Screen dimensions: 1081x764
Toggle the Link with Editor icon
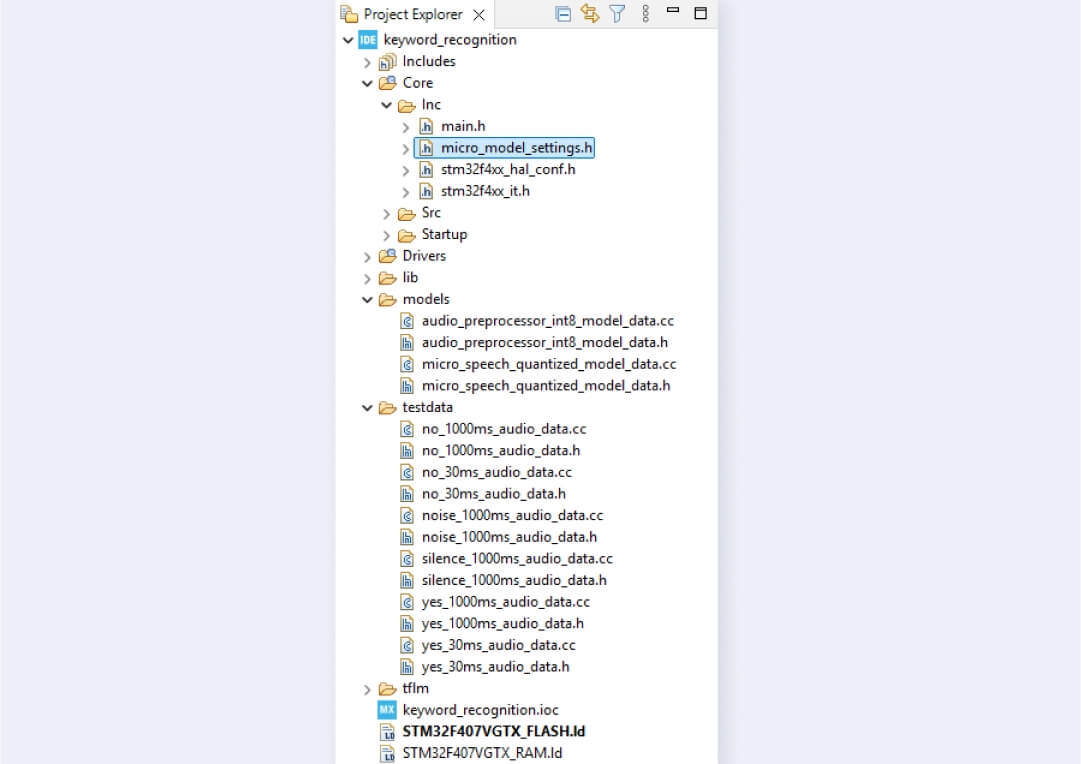[x=590, y=14]
